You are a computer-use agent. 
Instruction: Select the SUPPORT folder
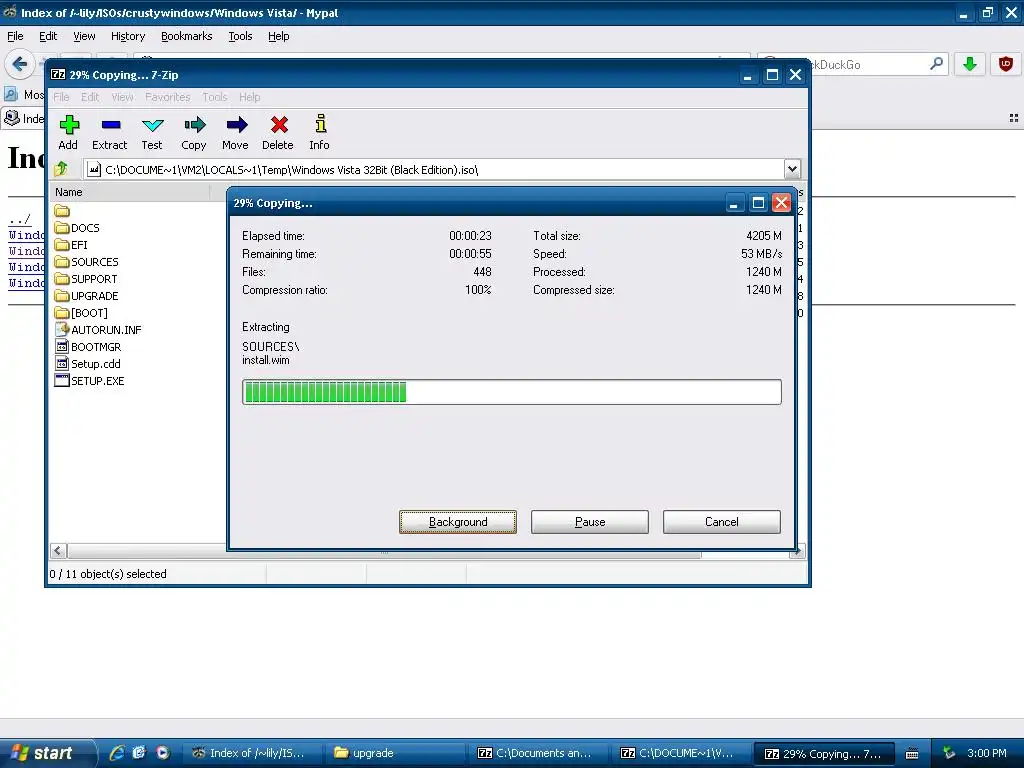(86, 279)
